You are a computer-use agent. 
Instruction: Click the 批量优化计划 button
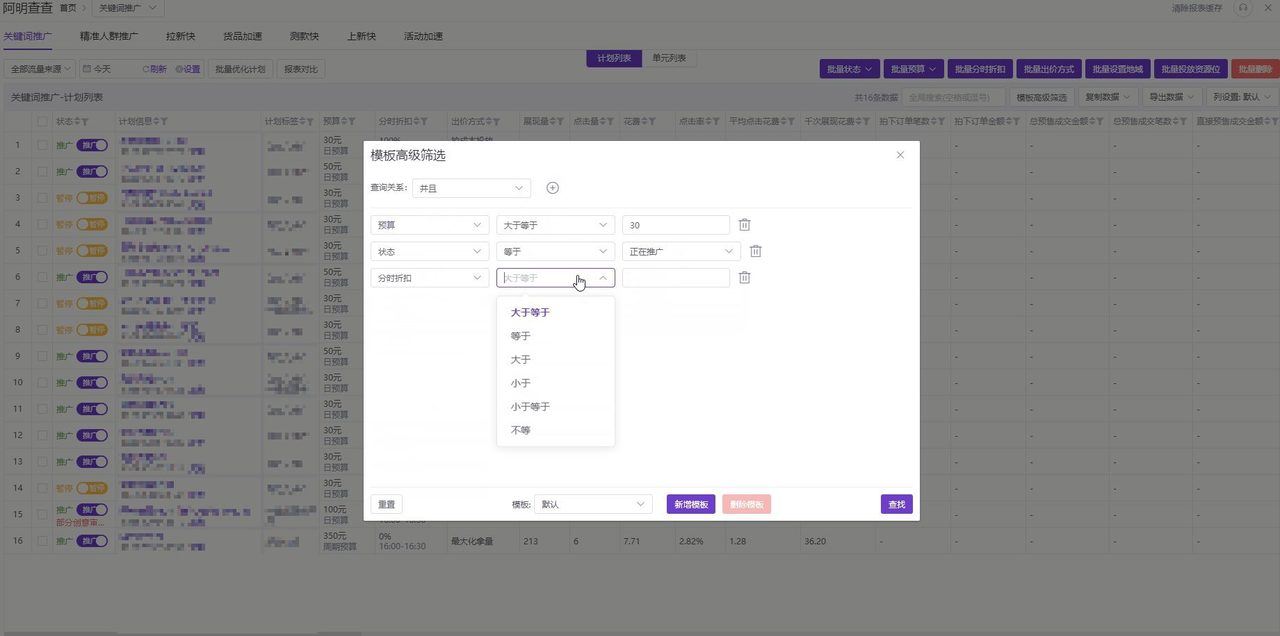(240, 69)
